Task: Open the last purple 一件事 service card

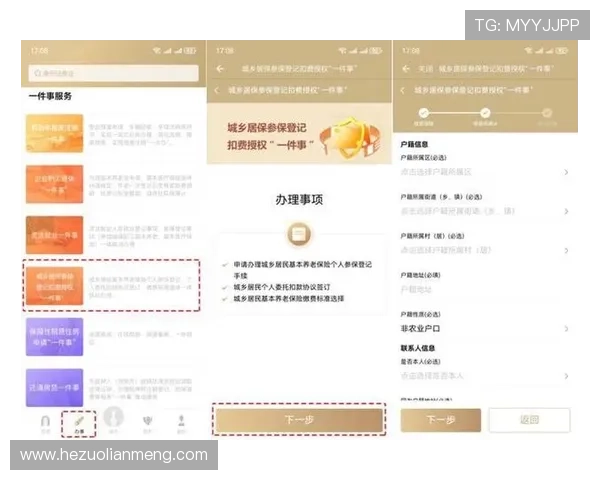Action: (x=54, y=388)
